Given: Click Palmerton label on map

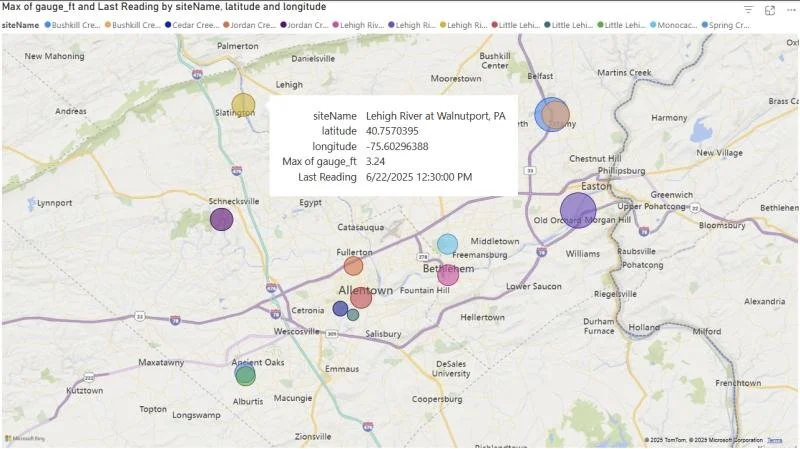Looking at the screenshot, I should 238,46.
